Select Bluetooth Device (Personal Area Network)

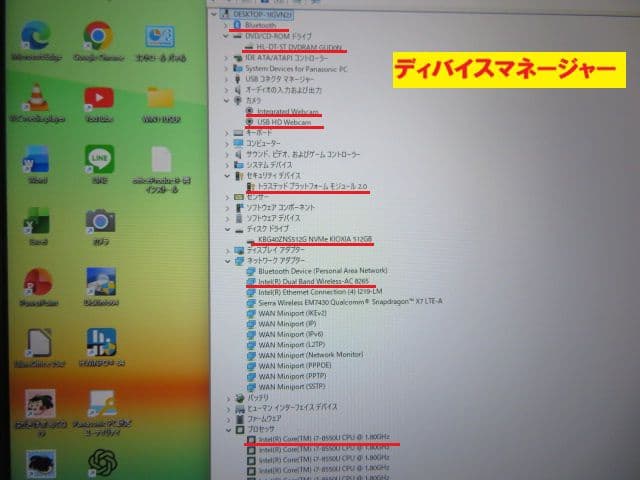pos(322,271)
